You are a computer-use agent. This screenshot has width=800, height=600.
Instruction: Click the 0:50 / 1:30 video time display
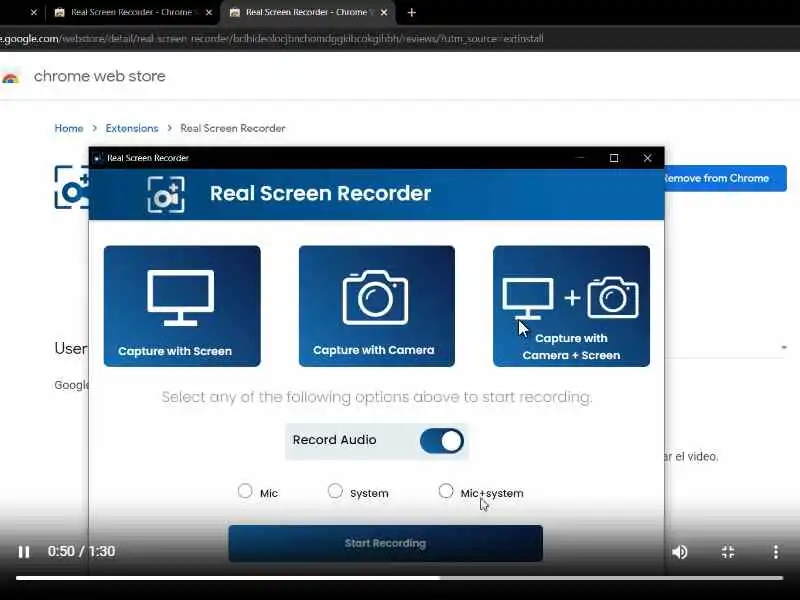pos(81,552)
